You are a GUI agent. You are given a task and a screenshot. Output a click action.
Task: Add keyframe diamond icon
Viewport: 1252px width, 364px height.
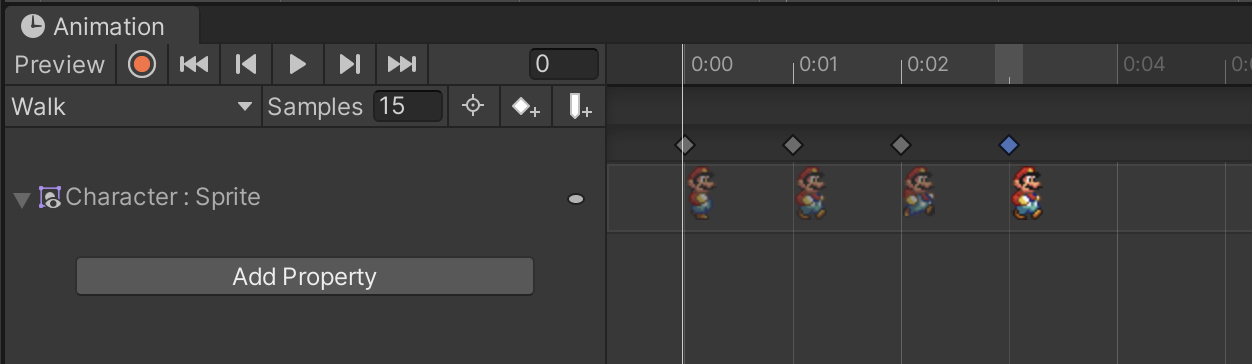[526, 106]
